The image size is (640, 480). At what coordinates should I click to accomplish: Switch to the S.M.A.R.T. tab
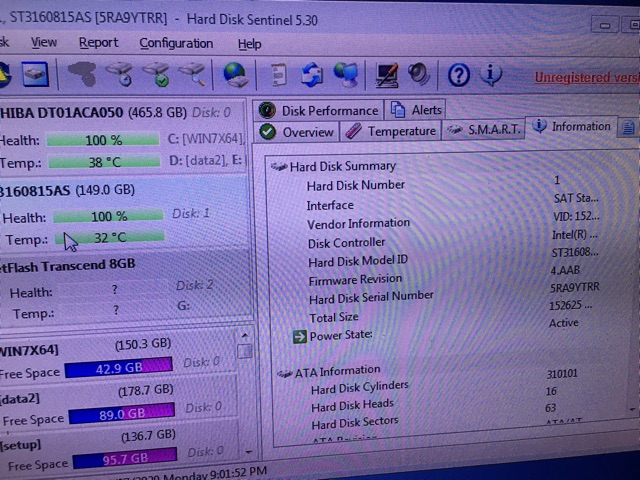tap(483, 131)
